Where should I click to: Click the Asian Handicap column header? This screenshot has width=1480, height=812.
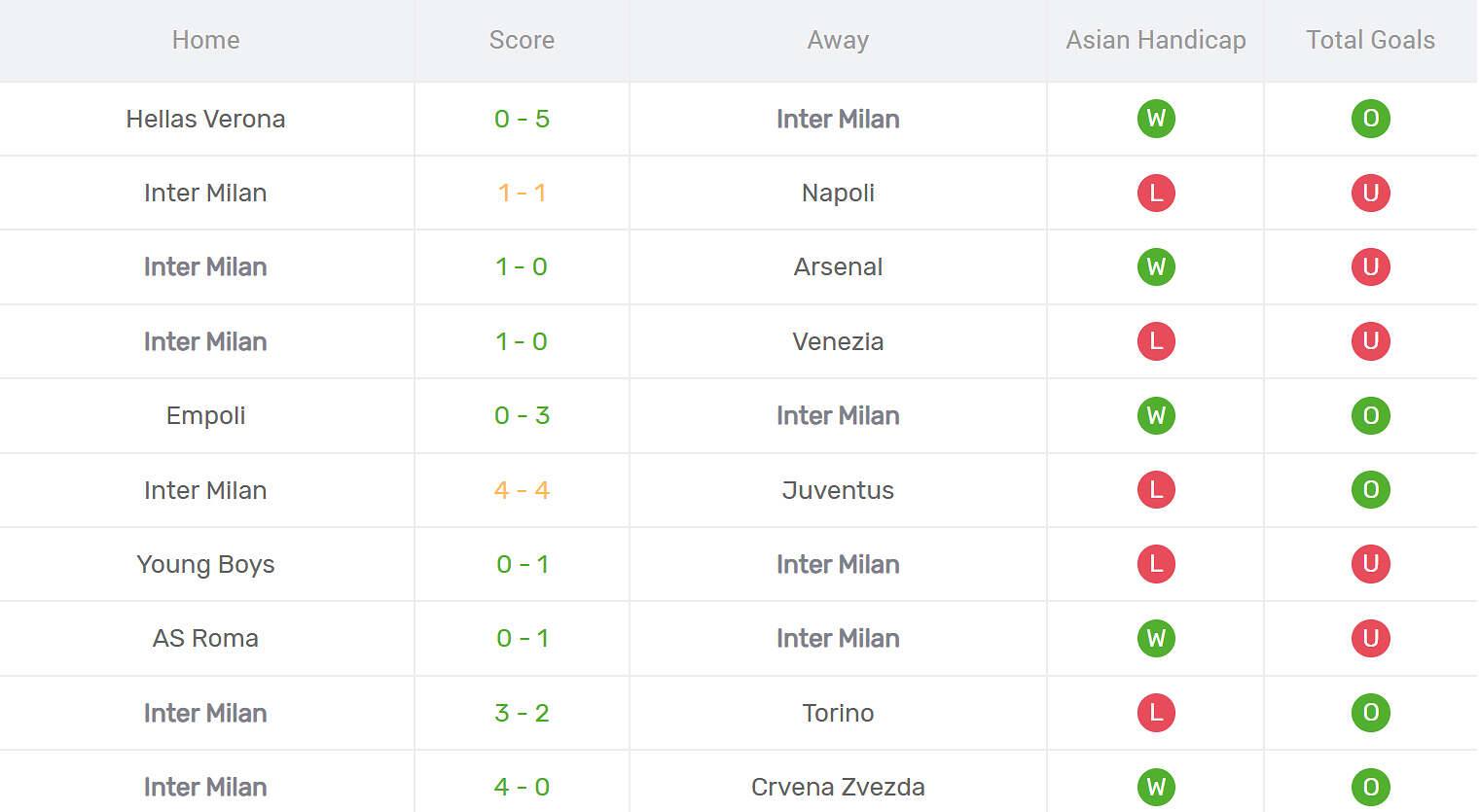(1155, 40)
